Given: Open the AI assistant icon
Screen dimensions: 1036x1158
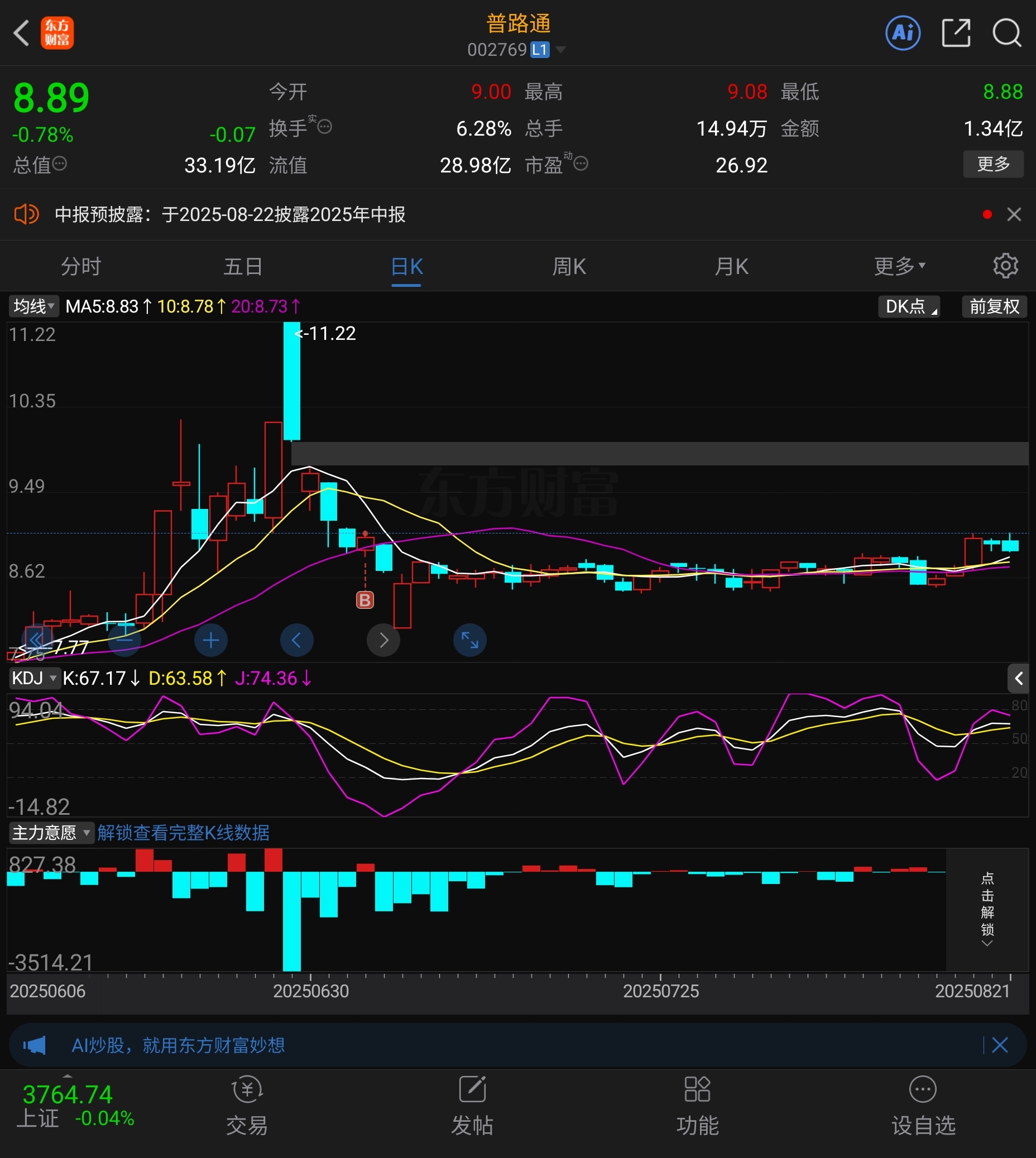Looking at the screenshot, I should point(903,32).
